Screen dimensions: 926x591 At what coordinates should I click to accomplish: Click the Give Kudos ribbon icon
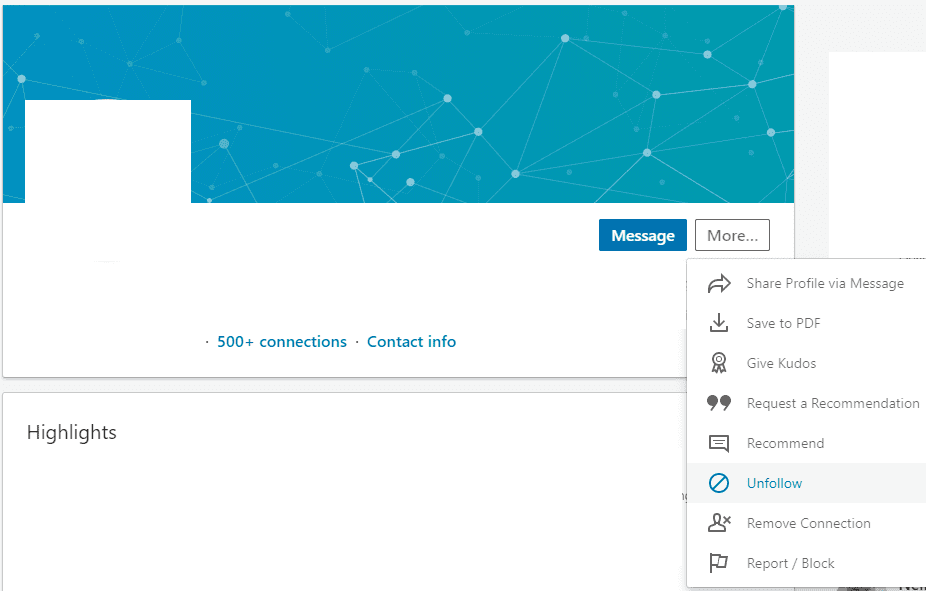[x=719, y=363]
